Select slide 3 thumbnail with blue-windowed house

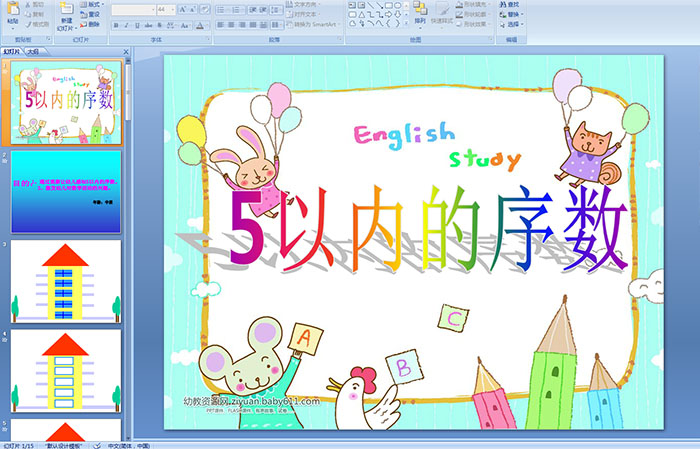pos(66,281)
